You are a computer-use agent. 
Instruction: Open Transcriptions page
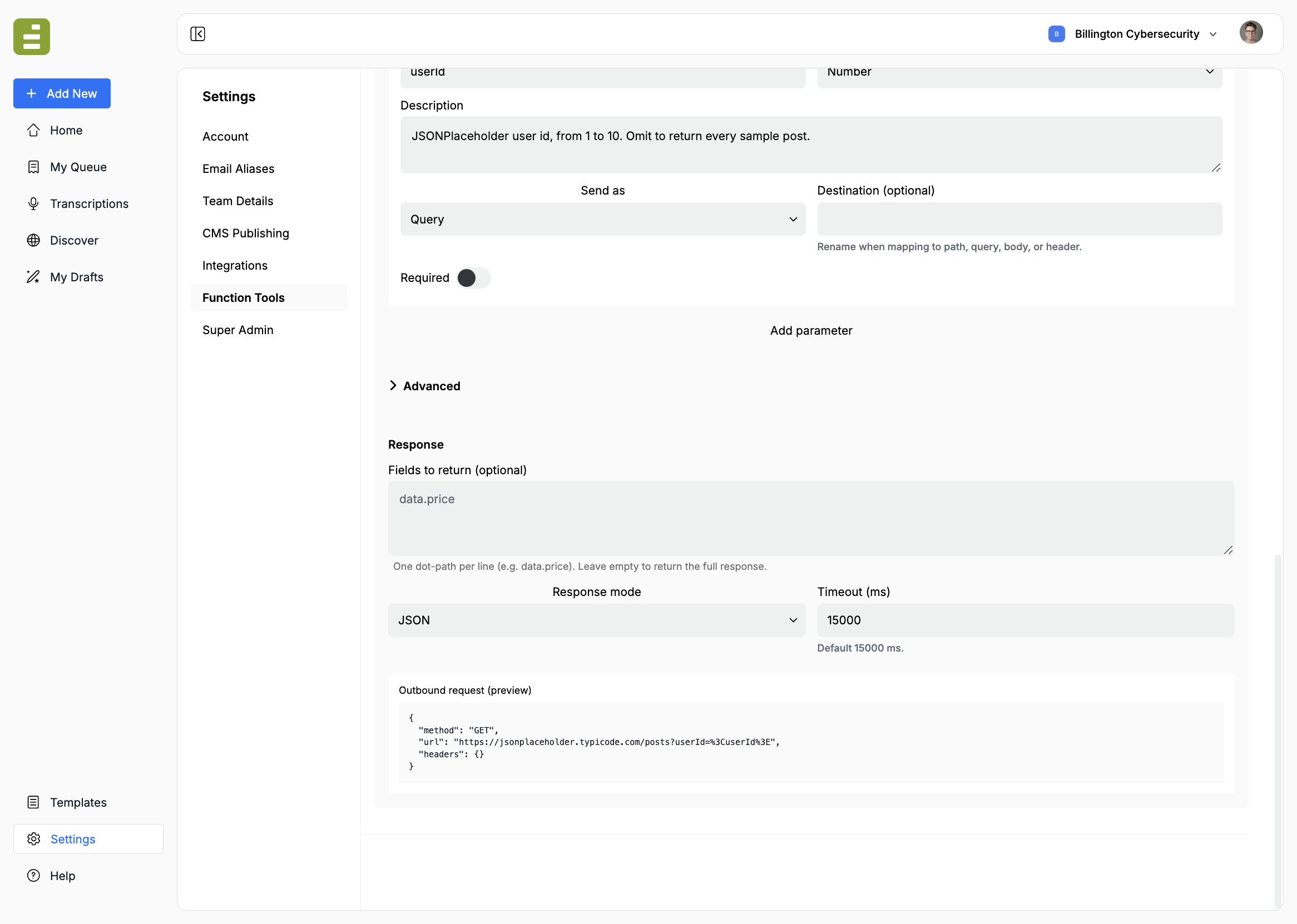(x=88, y=203)
